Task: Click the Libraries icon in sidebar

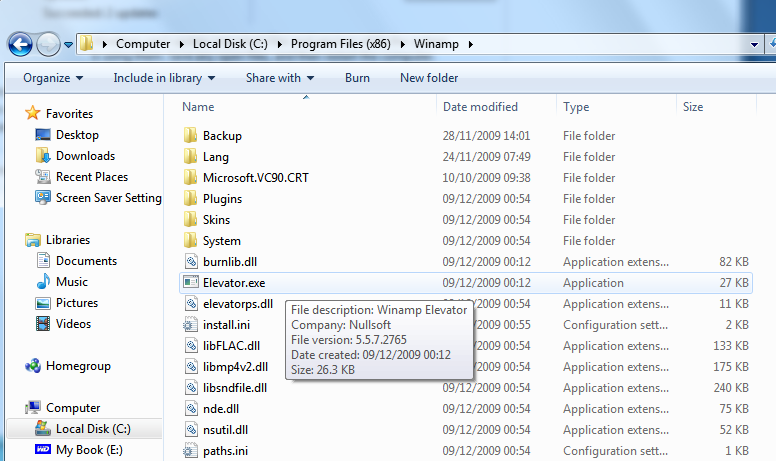Action: click(33, 240)
